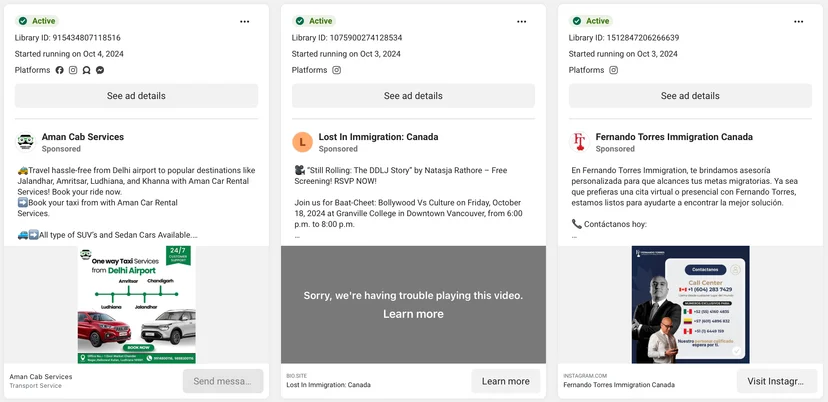Click the orange L avatar of Lost In Immigration
Screen dimensions: 828x402
pos(302,142)
